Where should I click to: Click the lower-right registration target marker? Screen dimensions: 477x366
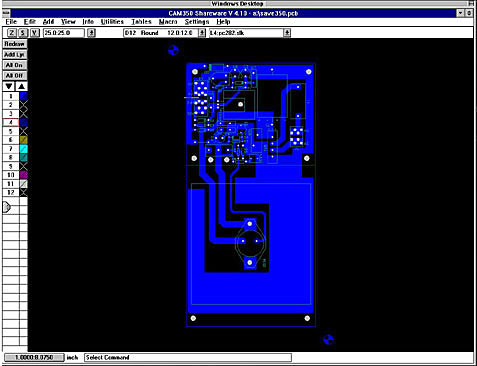pos(328,340)
